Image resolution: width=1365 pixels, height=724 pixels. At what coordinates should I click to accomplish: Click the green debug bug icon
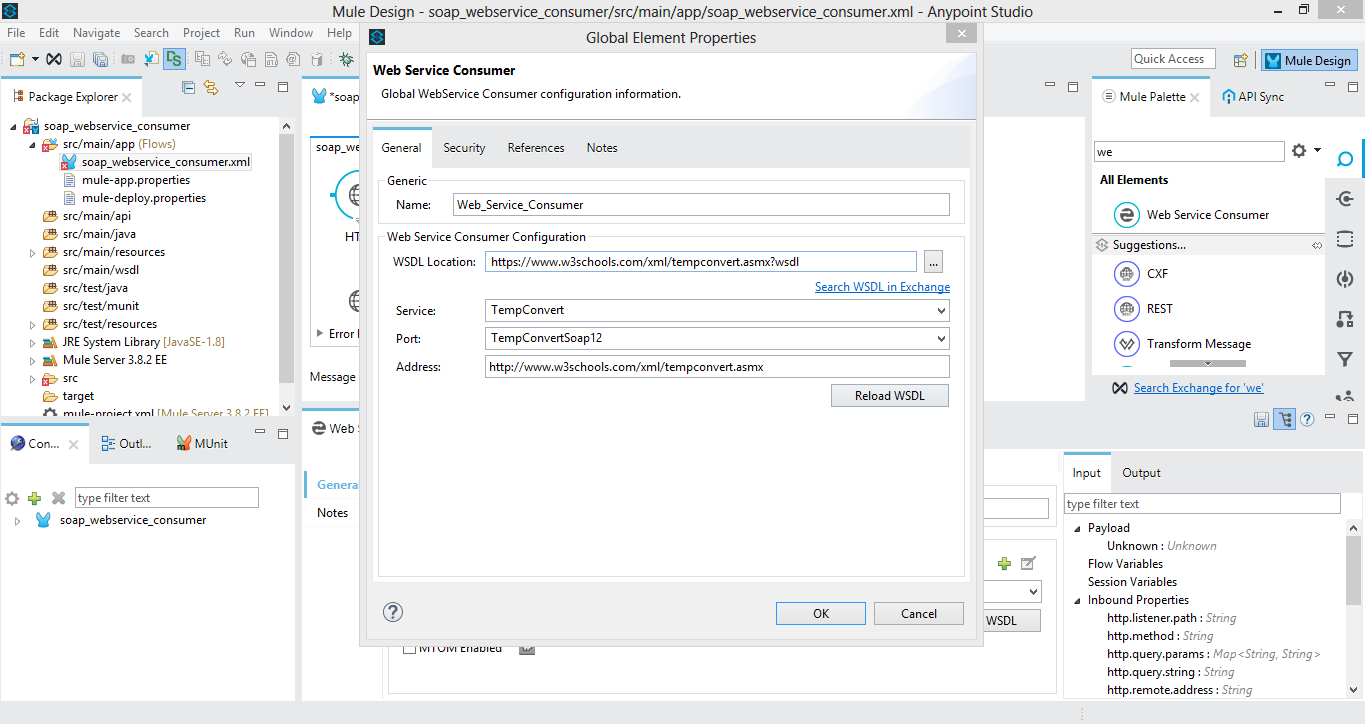pos(346,59)
